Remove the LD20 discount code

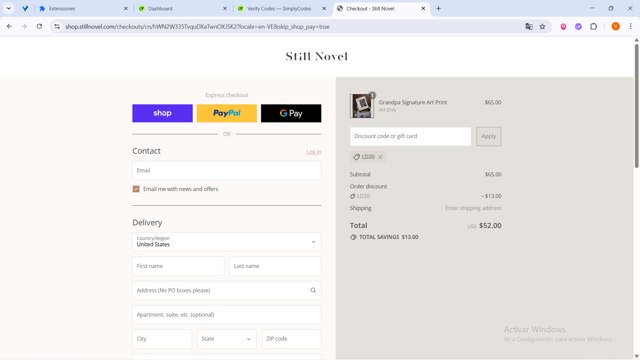coord(380,157)
